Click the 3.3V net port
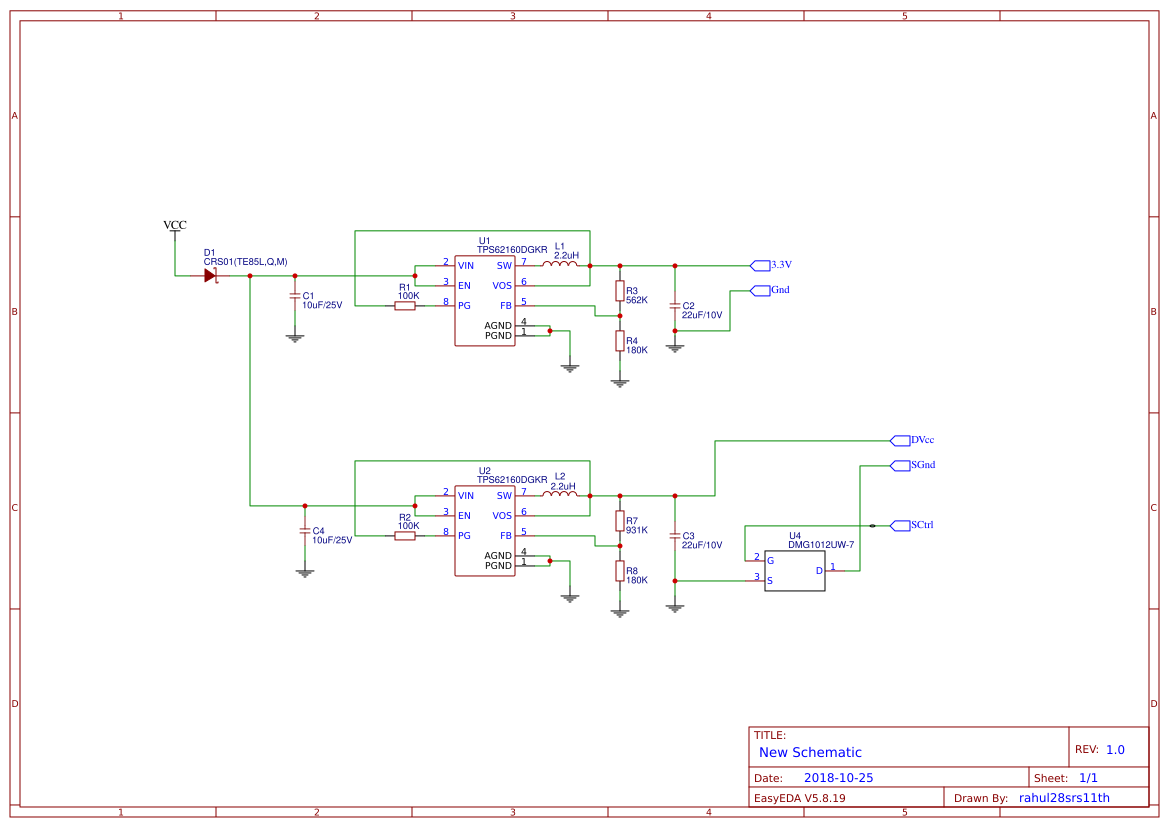Image resolution: width=1169 pixels, height=827 pixels. coord(760,265)
